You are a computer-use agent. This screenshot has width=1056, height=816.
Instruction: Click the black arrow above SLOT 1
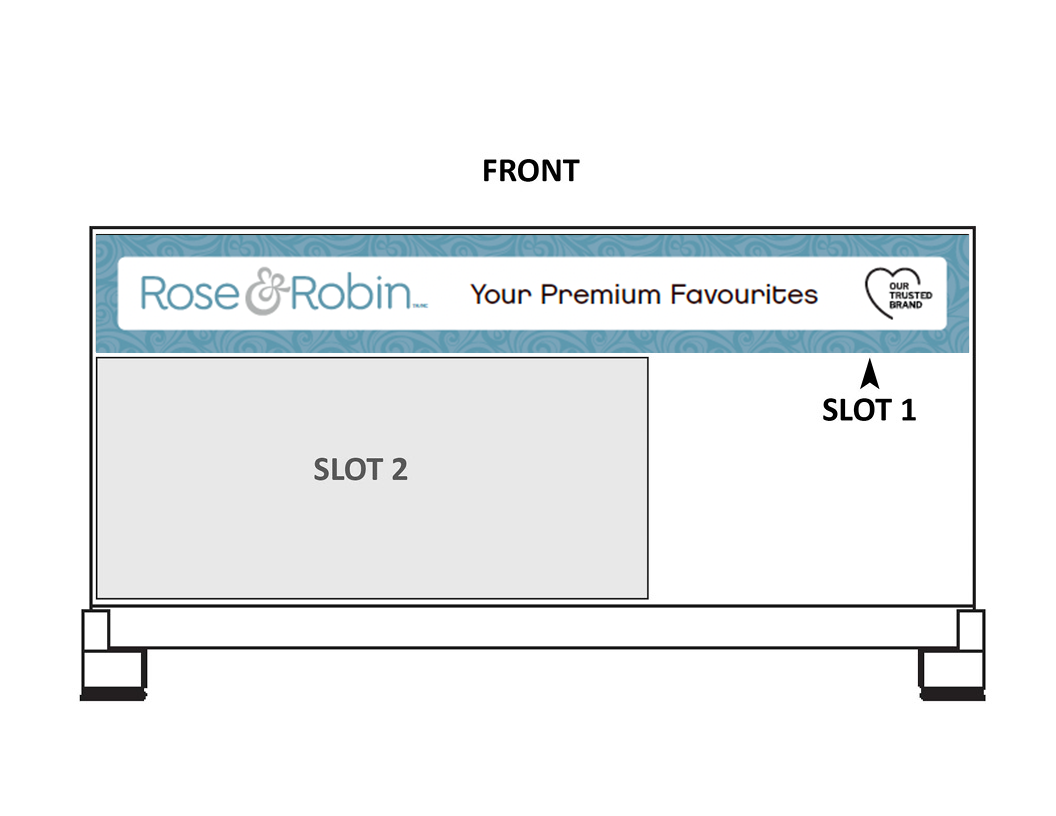coord(870,374)
